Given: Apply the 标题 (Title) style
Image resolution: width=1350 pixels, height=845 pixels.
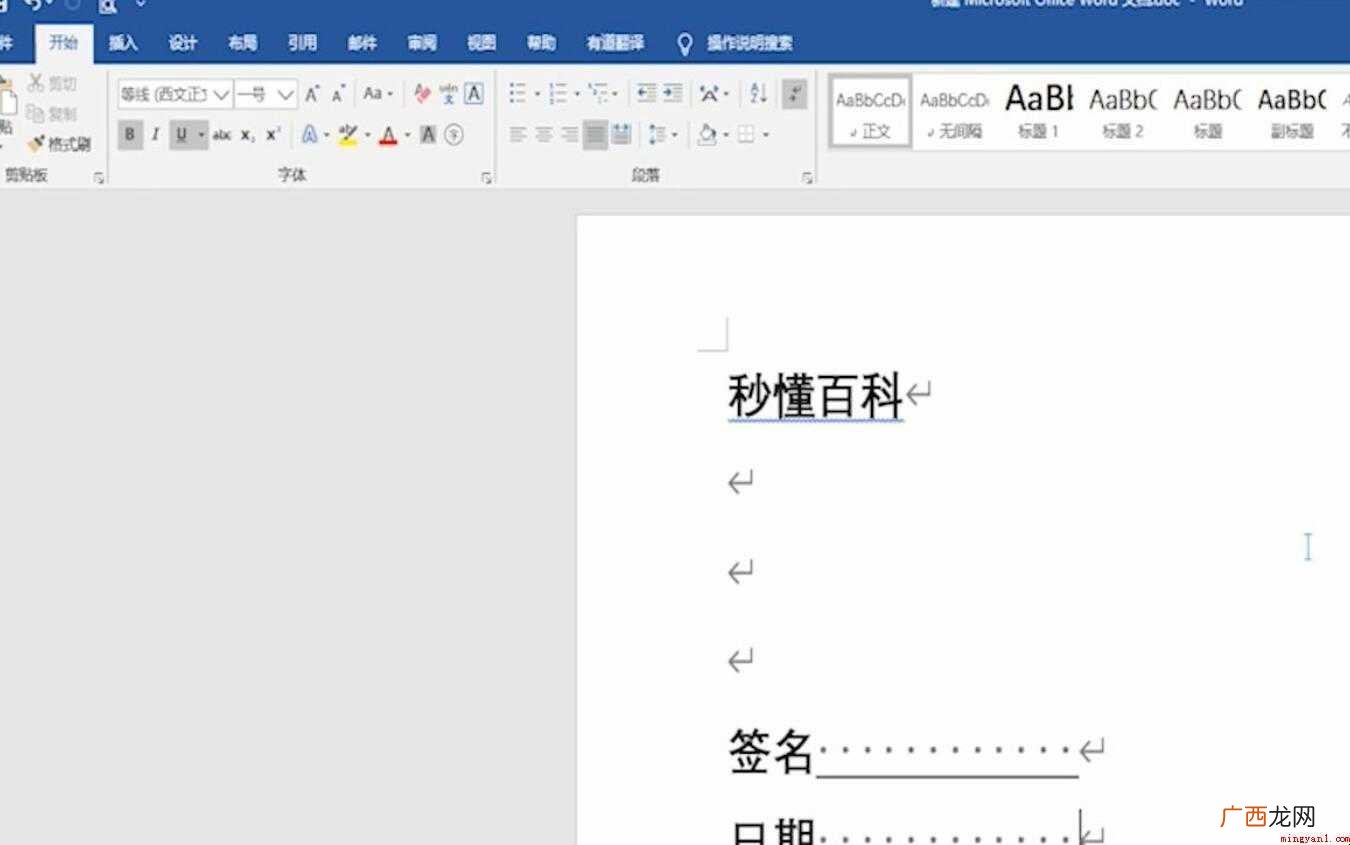Looking at the screenshot, I should click(x=1207, y=112).
